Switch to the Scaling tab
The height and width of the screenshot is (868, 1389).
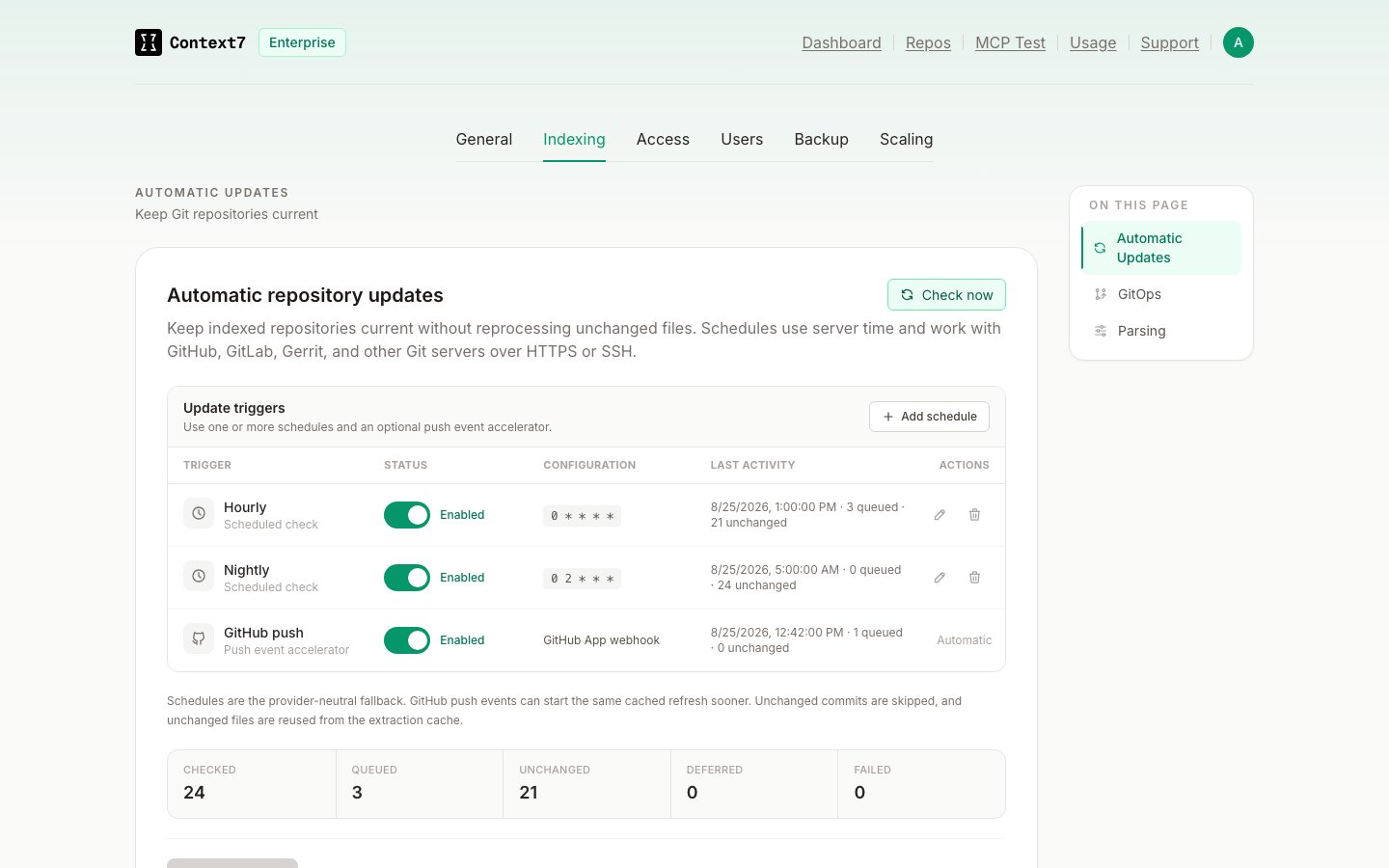907,139
